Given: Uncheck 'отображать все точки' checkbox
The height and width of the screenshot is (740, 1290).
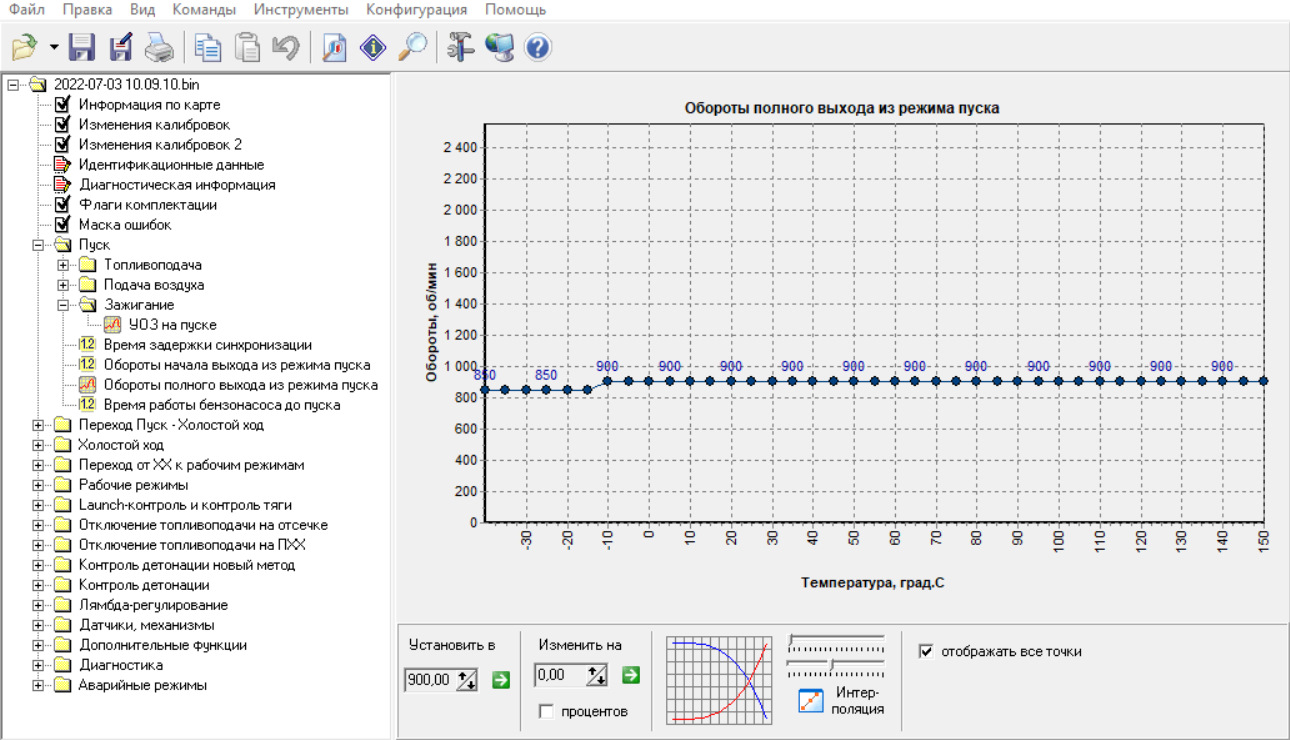Looking at the screenshot, I should click(926, 651).
